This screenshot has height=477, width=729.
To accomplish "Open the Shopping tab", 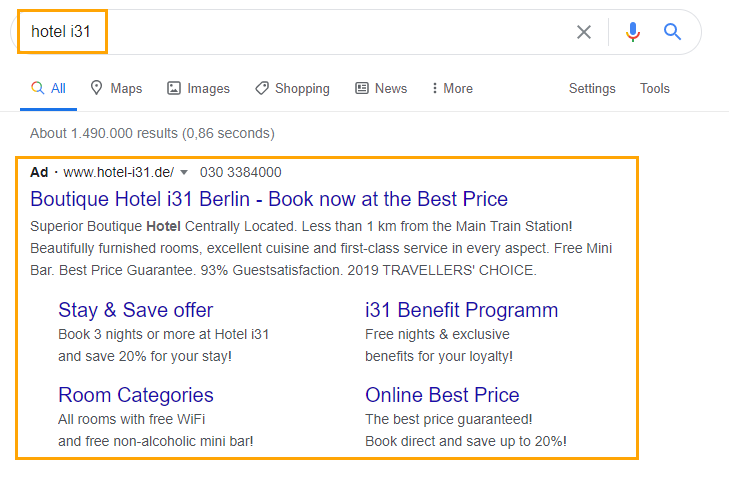I will coord(292,88).
